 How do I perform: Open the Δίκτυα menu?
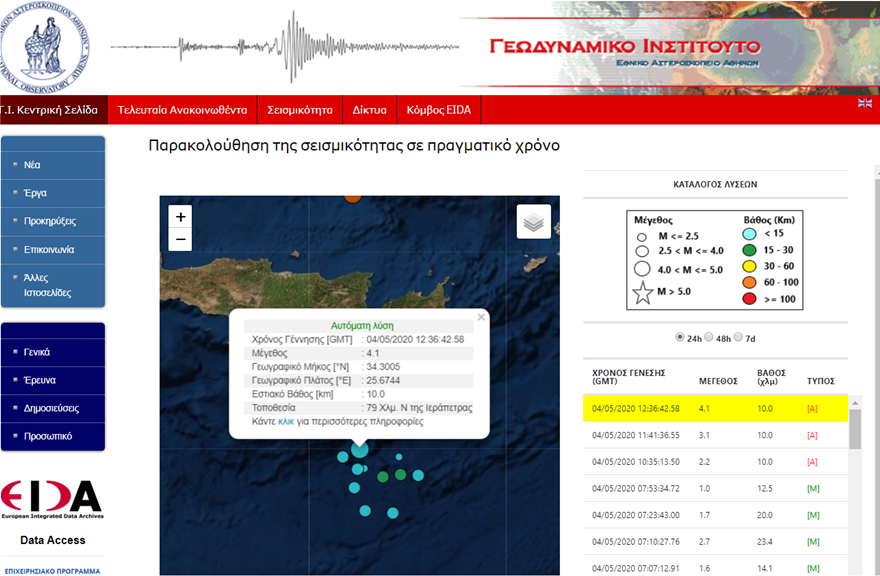point(369,110)
